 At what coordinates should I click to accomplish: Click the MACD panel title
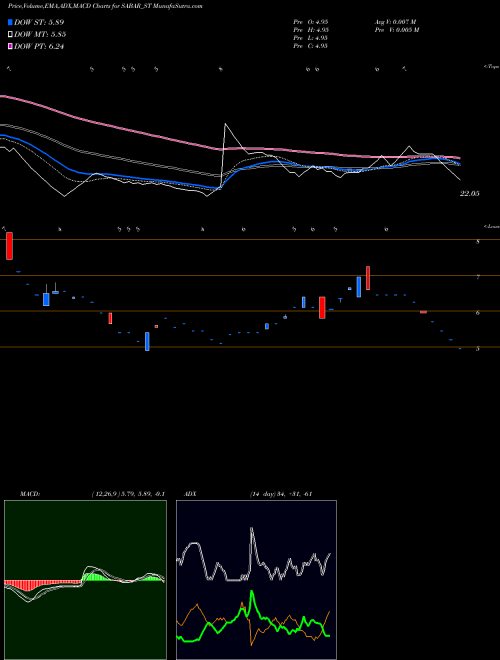click(x=29, y=494)
